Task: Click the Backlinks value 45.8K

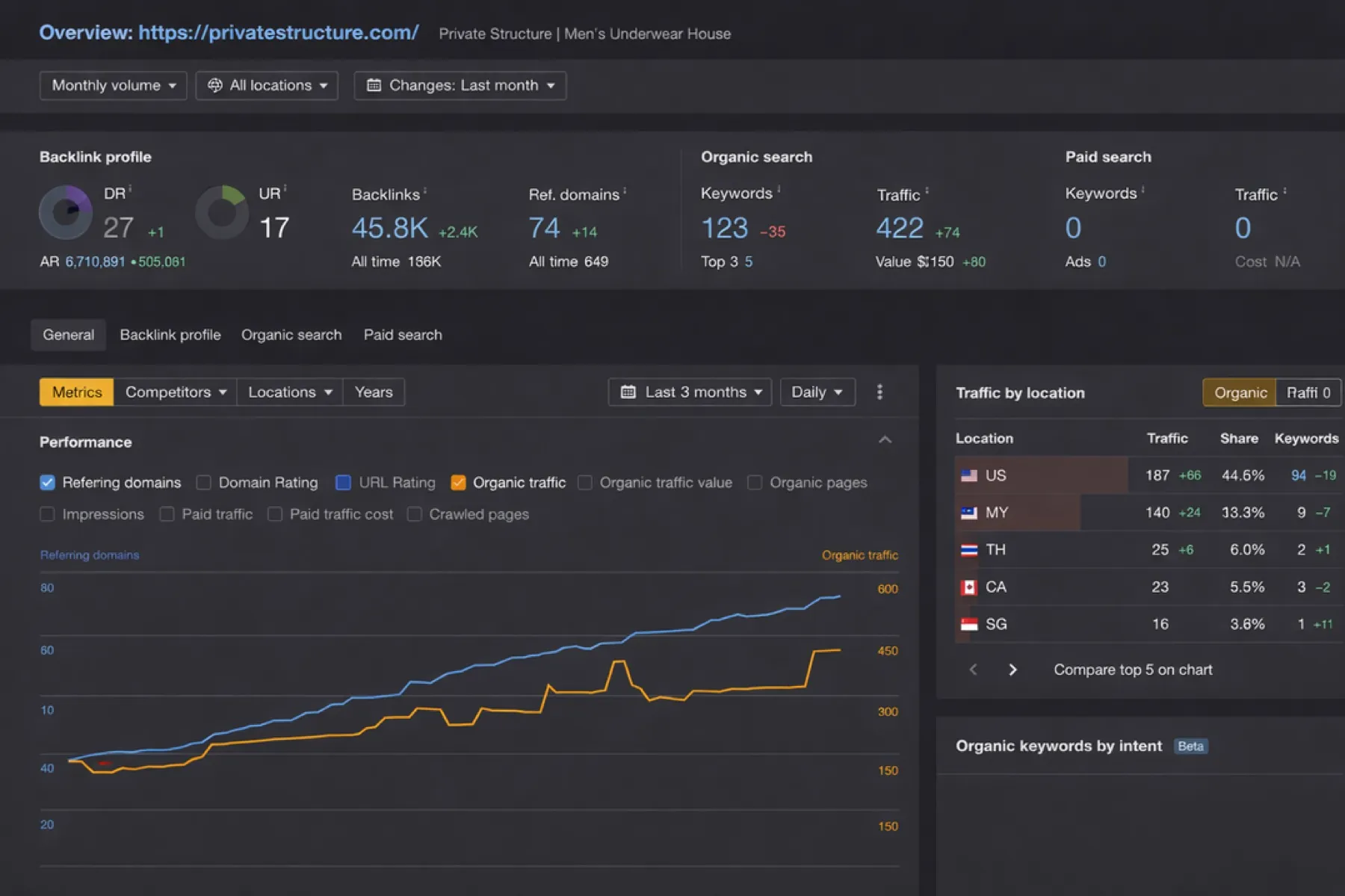Action: [x=389, y=228]
